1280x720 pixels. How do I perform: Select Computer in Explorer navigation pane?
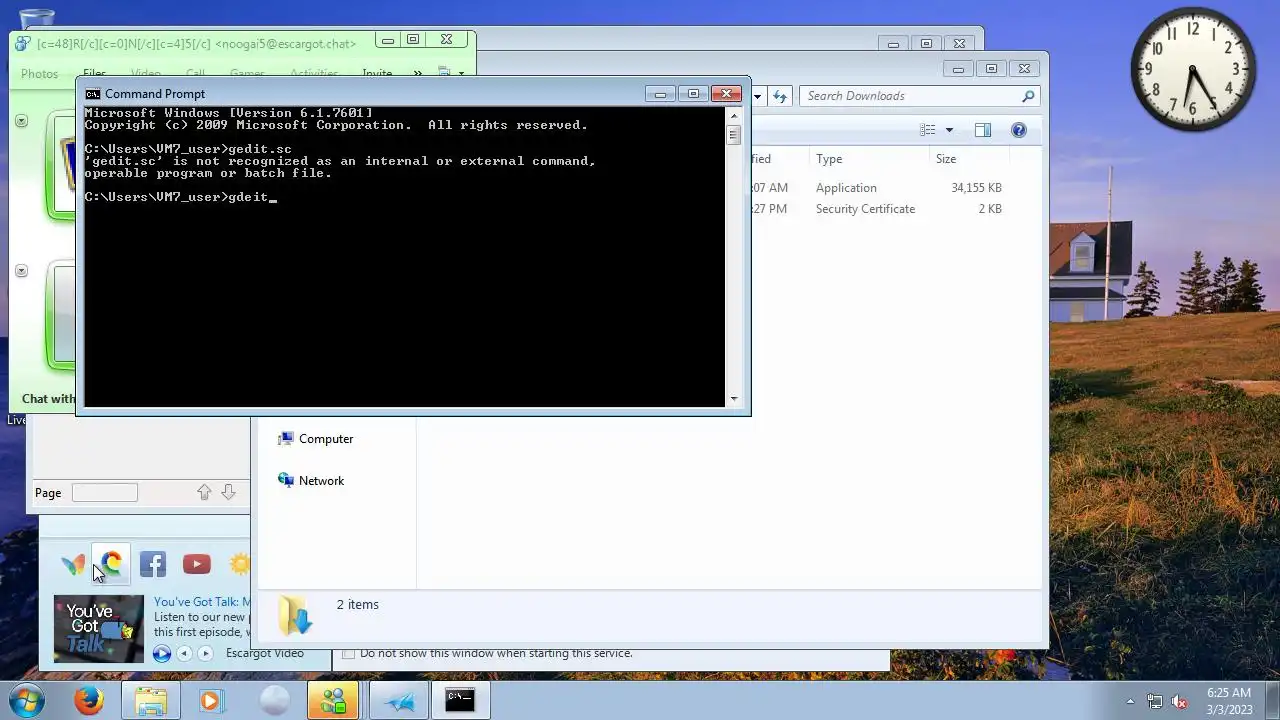point(315,439)
